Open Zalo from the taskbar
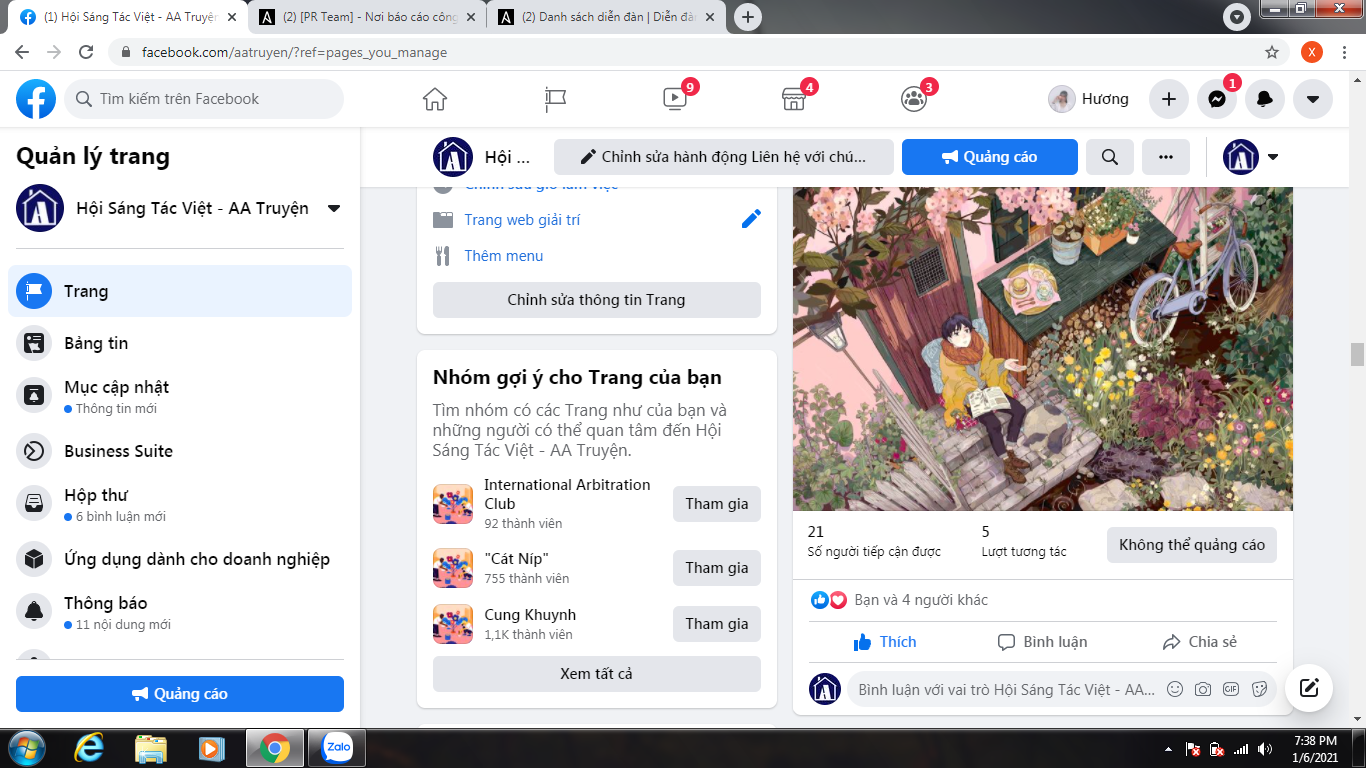 pyautogui.click(x=337, y=747)
